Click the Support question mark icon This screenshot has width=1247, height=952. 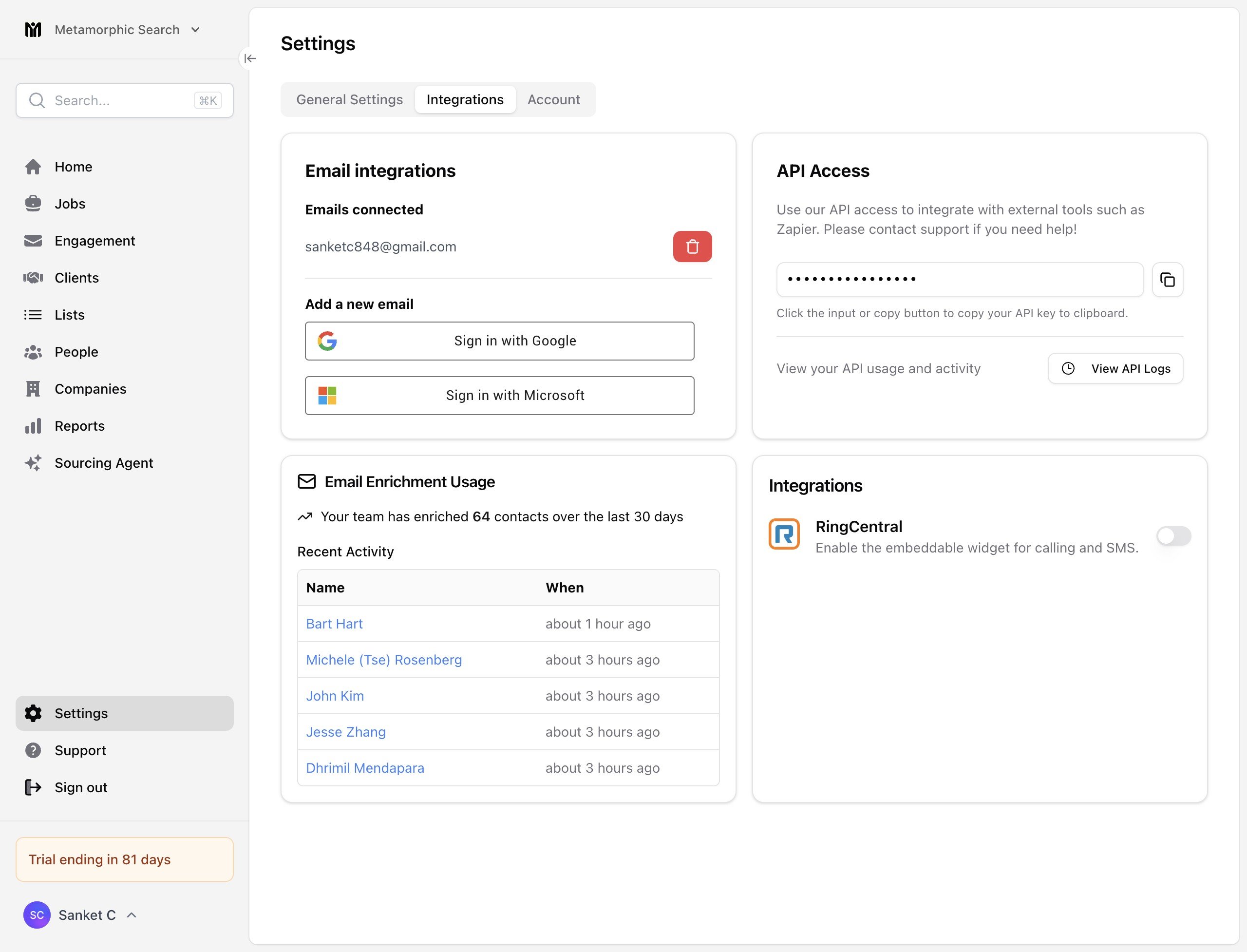(34, 750)
